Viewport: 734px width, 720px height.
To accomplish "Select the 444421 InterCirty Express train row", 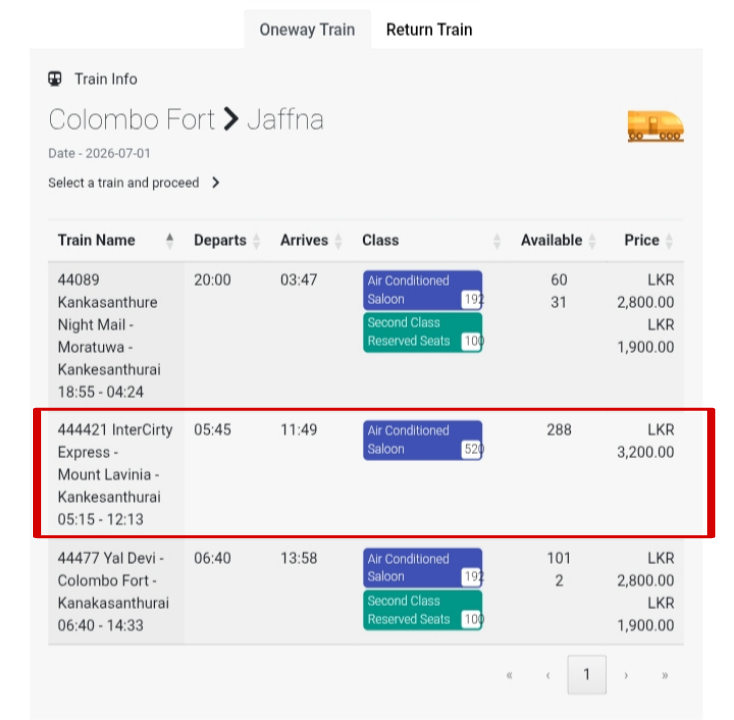I will pos(366,474).
